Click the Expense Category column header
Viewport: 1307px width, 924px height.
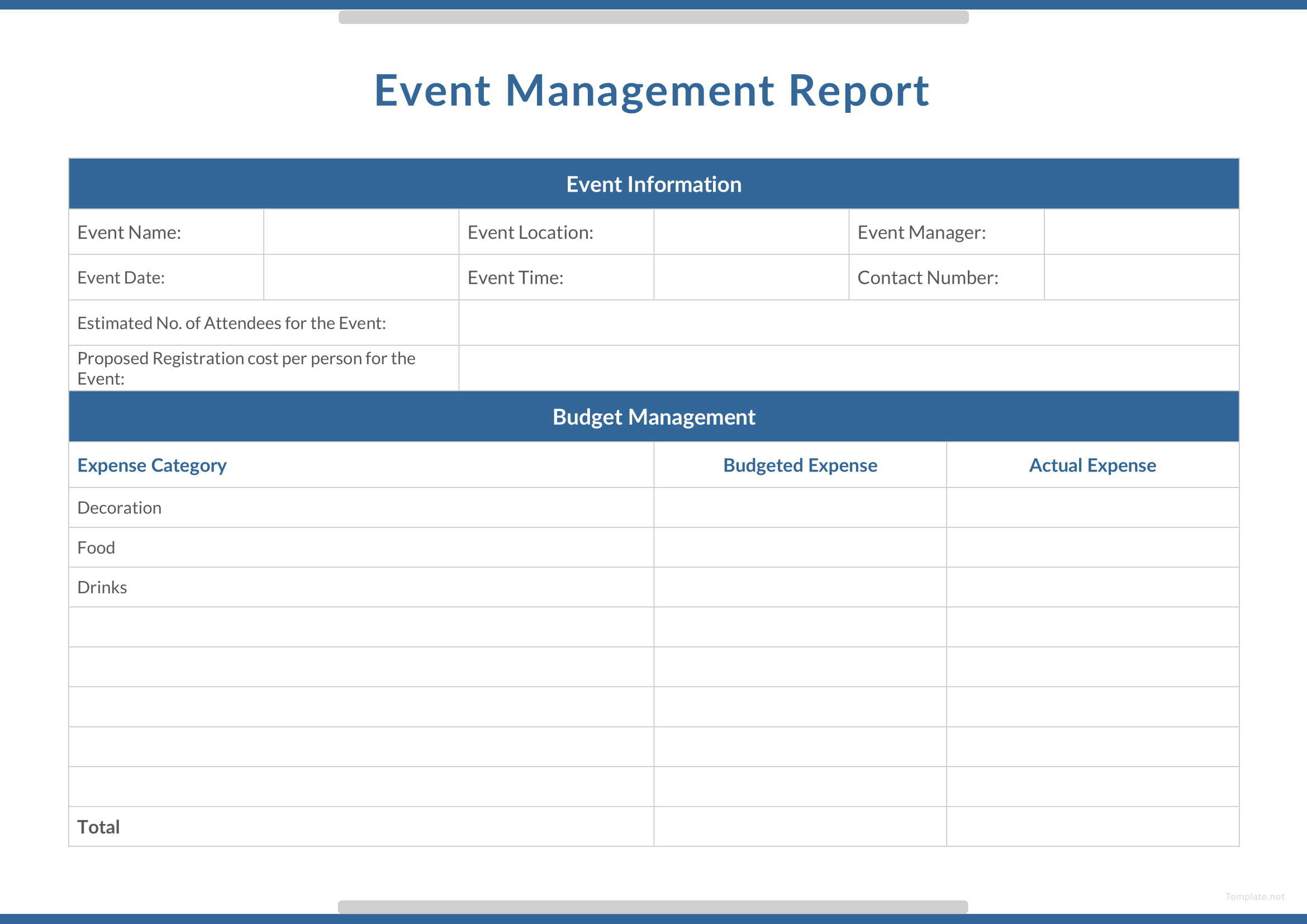(151, 465)
